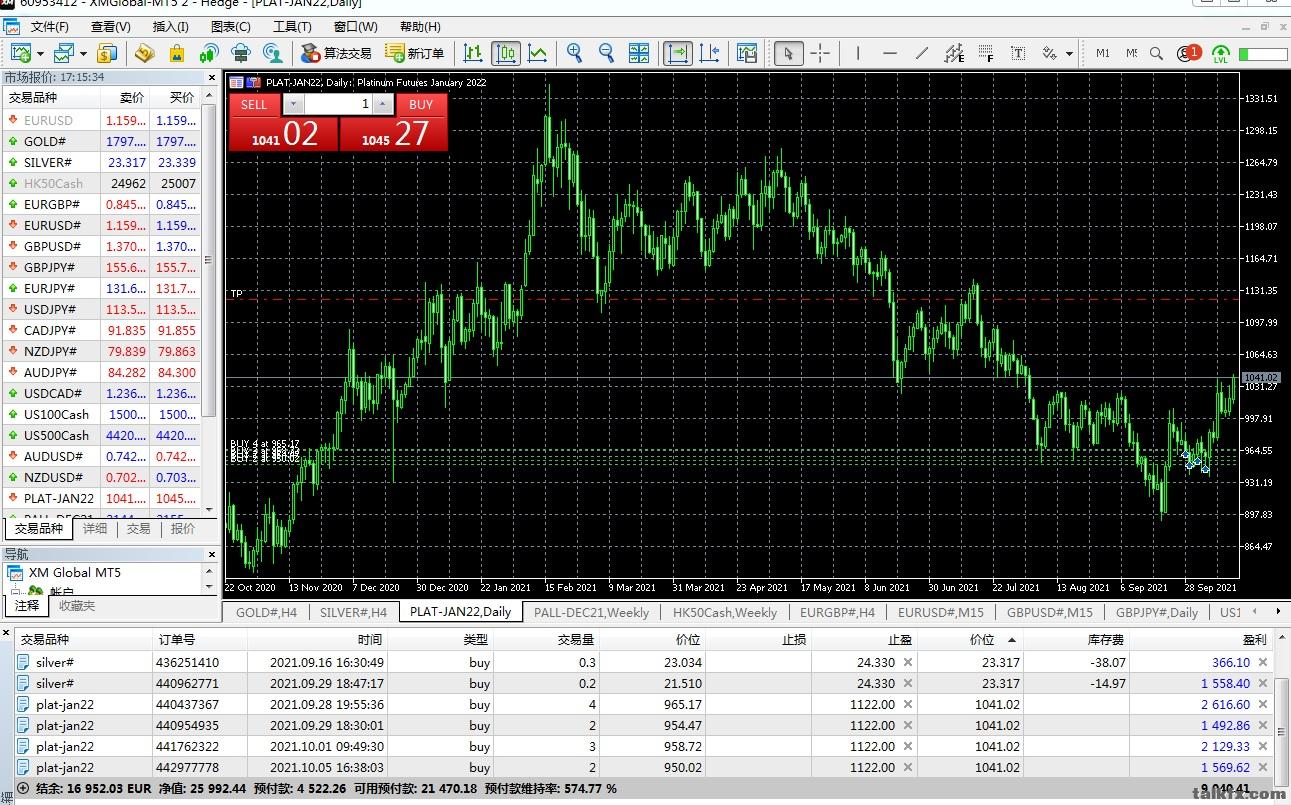Select the Fibonacci retracement tool
The height and width of the screenshot is (805, 1291).
pos(986,53)
